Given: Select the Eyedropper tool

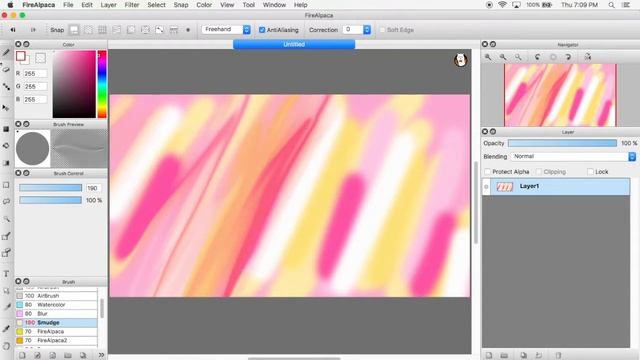Looking at the screenshot, I should point(6,328).
